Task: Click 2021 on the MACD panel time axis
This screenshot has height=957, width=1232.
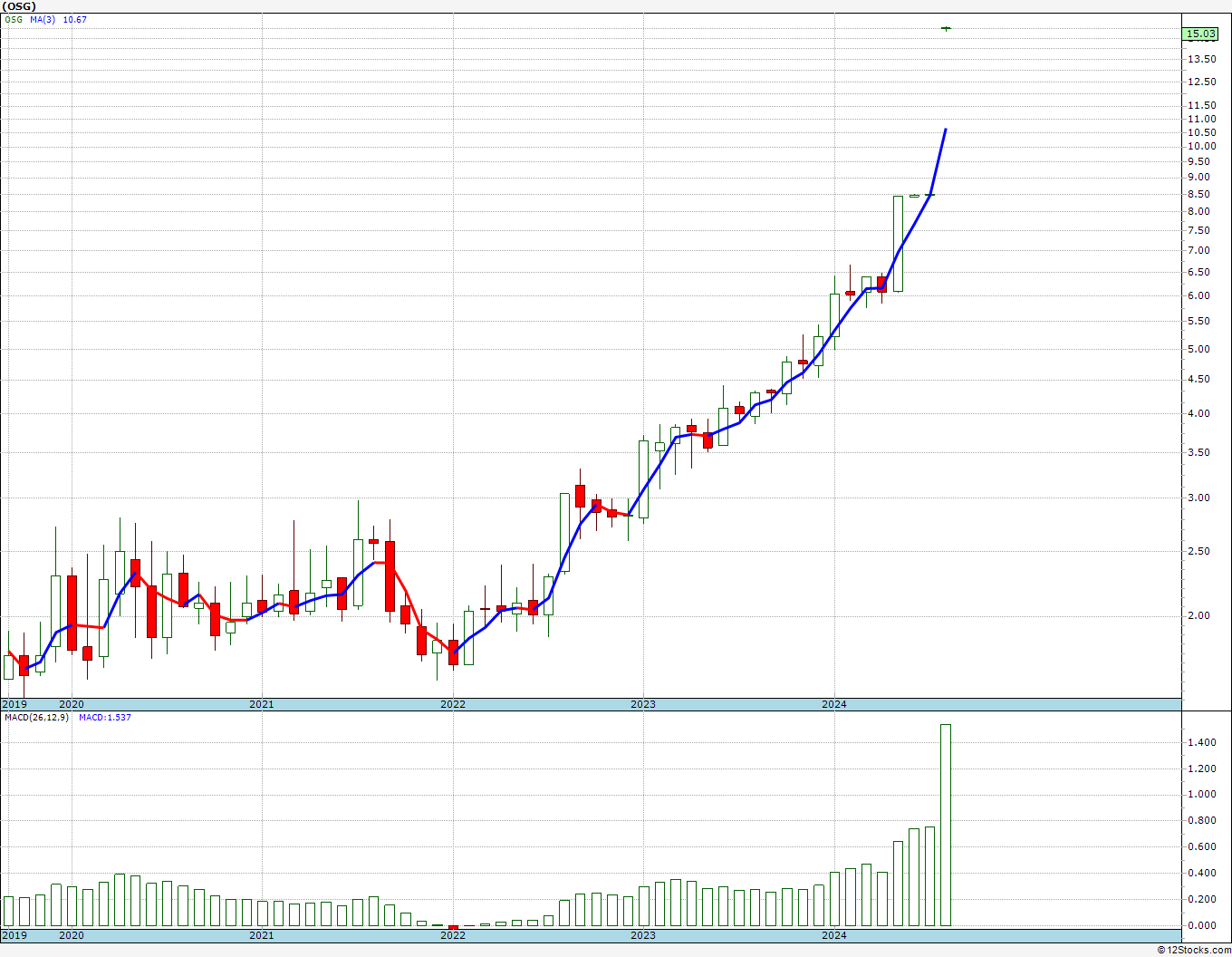Action: 261,934
